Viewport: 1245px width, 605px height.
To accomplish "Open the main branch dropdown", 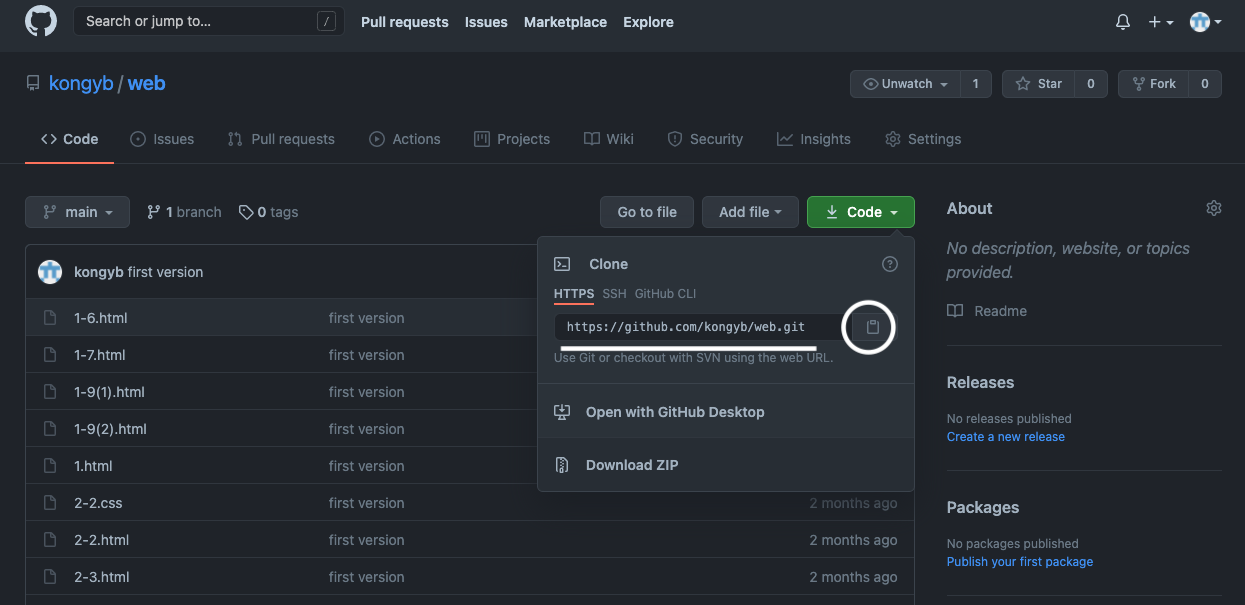I will (x=77, y=212).
